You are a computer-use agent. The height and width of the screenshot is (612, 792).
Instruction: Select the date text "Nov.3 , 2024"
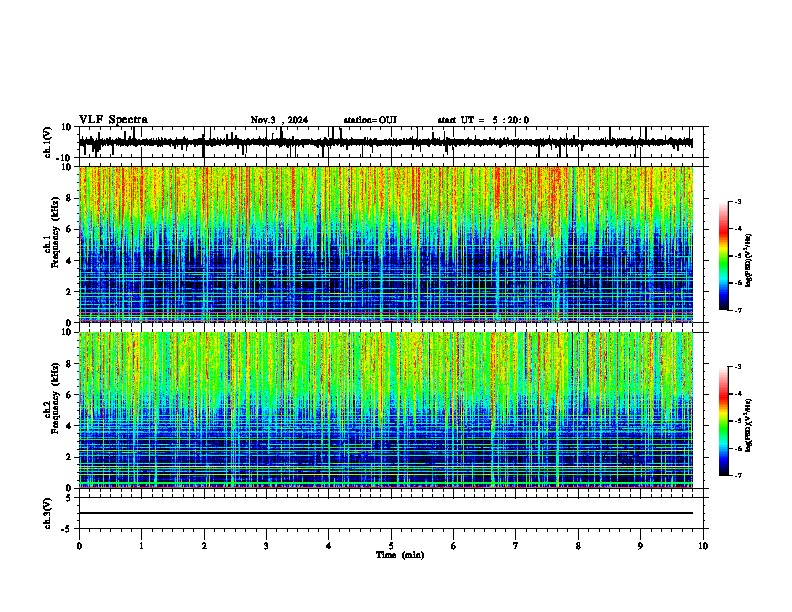click(x=279, y=120)
